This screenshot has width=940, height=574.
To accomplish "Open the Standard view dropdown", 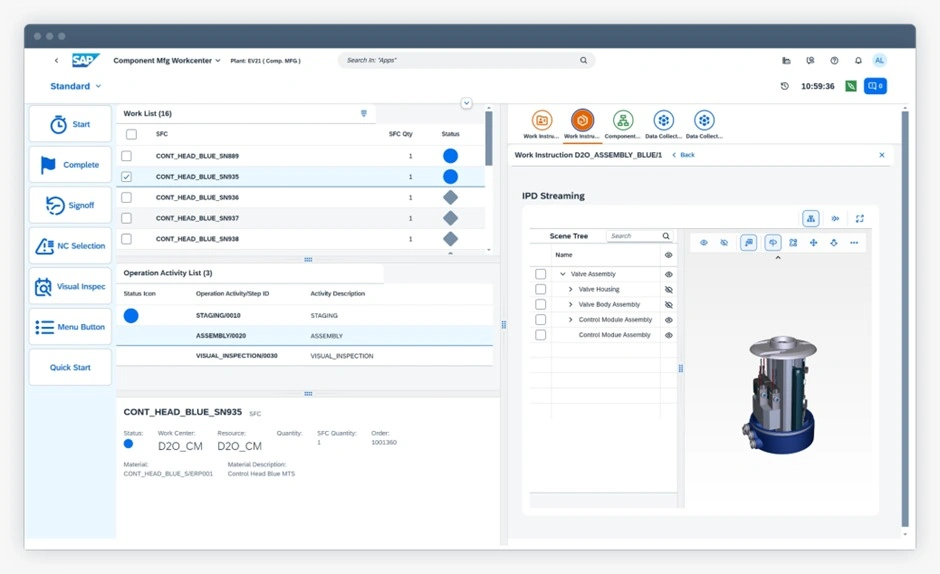I will 76,87.
